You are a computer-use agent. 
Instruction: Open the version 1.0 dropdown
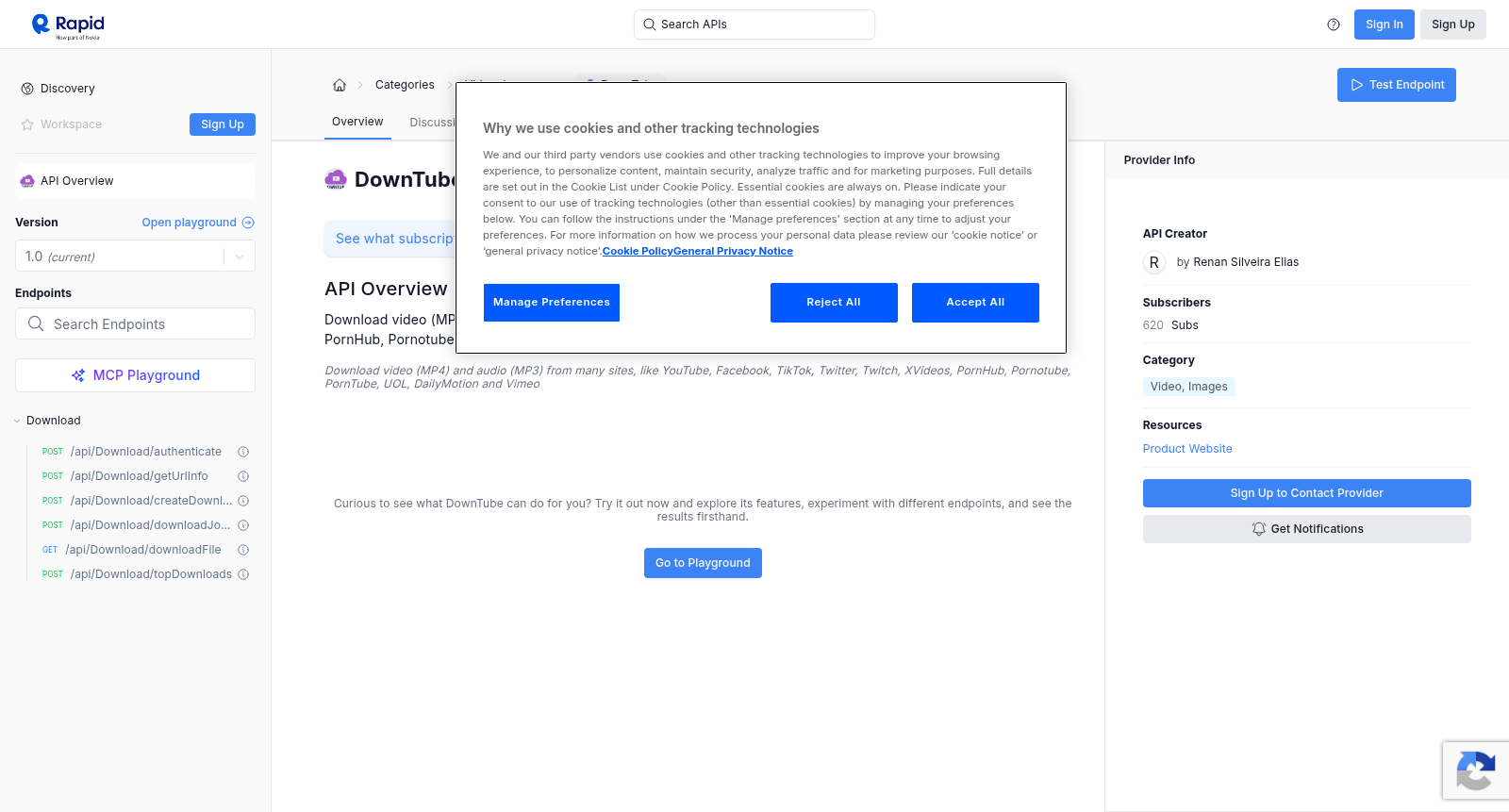[135, 257]
